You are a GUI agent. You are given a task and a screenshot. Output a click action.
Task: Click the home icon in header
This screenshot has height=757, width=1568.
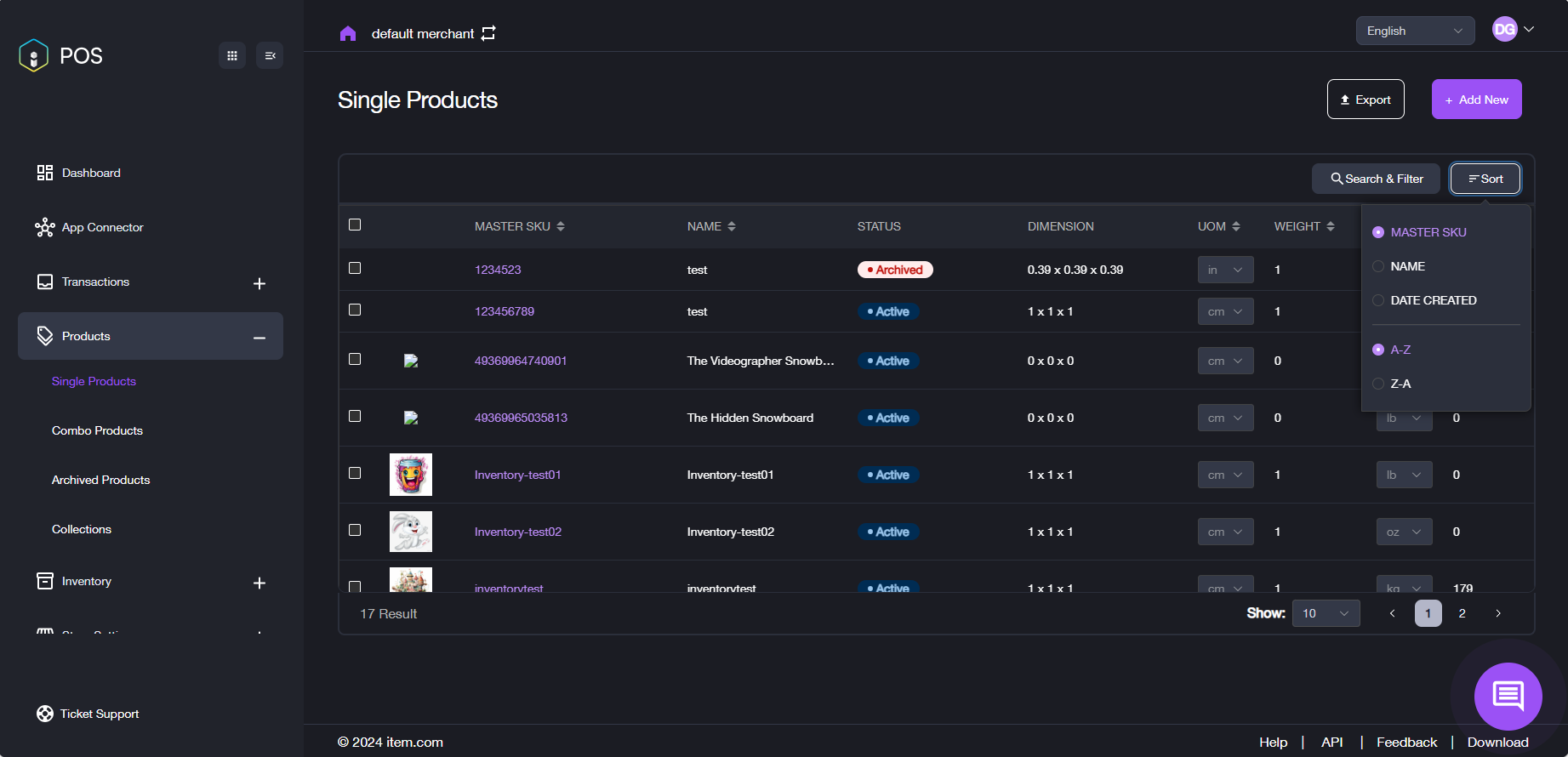347,33
